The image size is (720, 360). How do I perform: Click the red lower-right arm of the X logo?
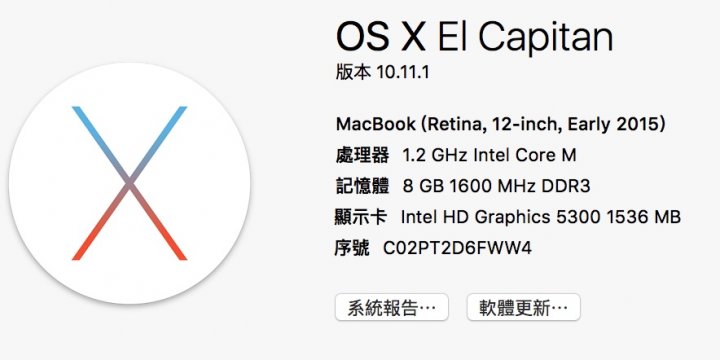(161, 225)
